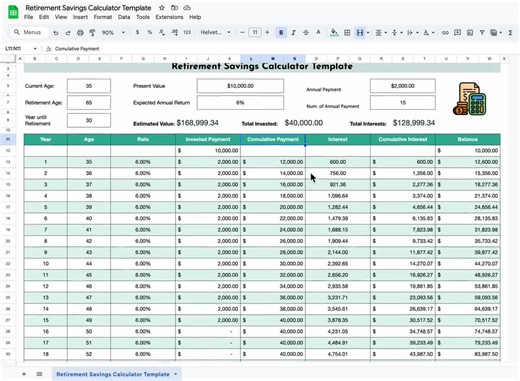Click the all sheets list icon
This screenshot has width=520, height=381.
(x=39, y=374)
